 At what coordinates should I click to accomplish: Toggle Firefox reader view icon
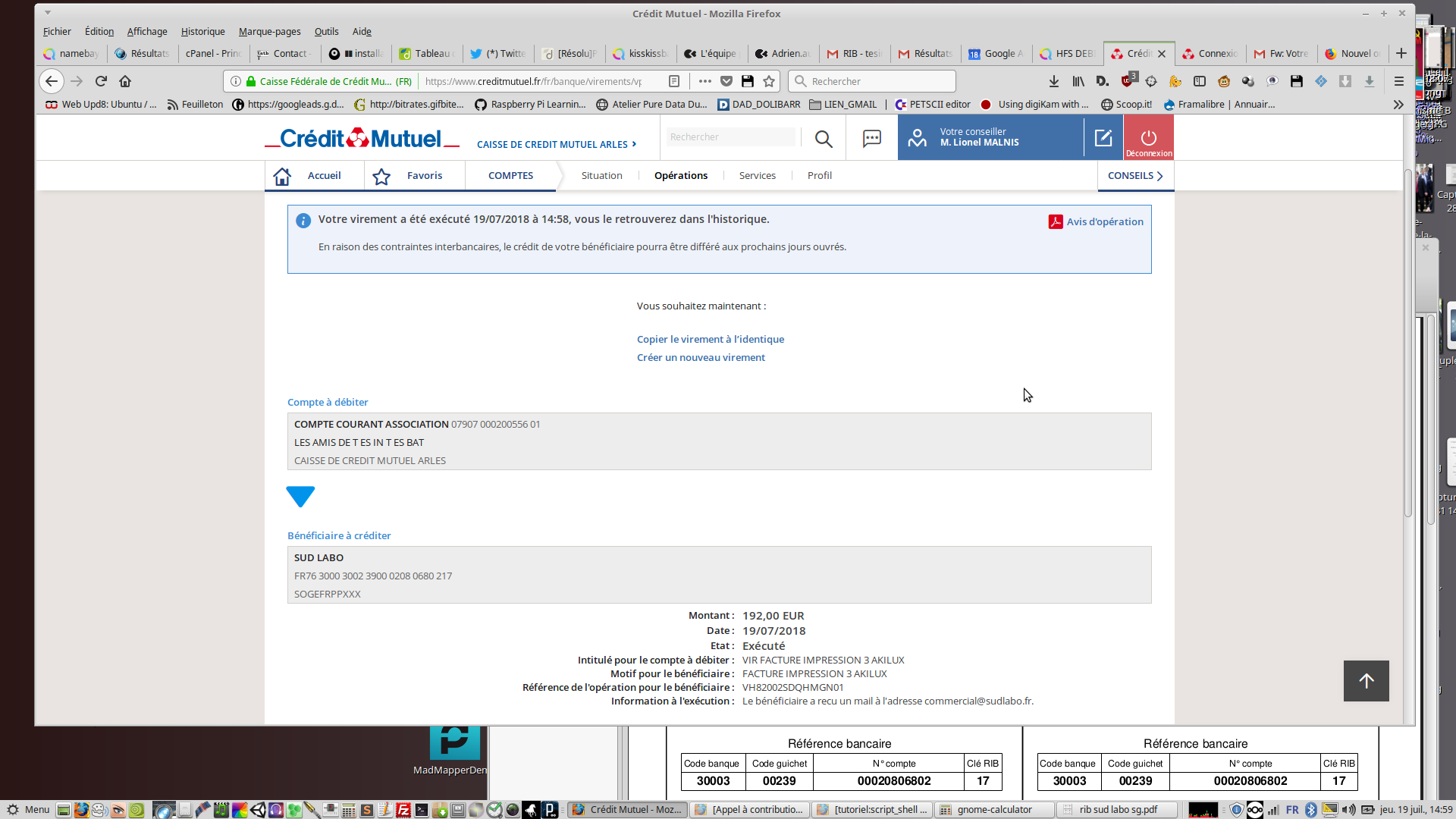click(674, 81)
